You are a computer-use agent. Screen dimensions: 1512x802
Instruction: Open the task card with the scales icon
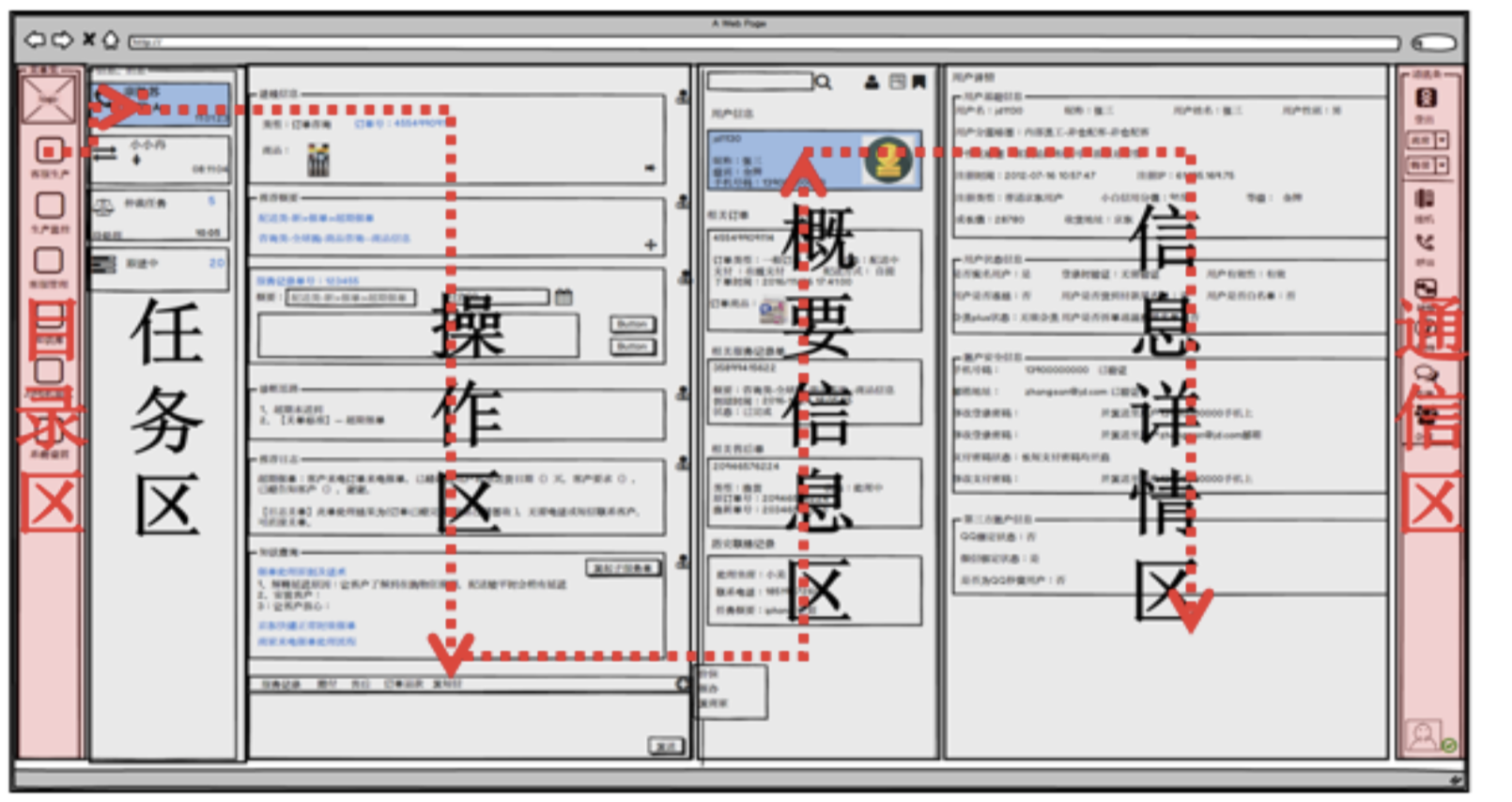[160, 217]
